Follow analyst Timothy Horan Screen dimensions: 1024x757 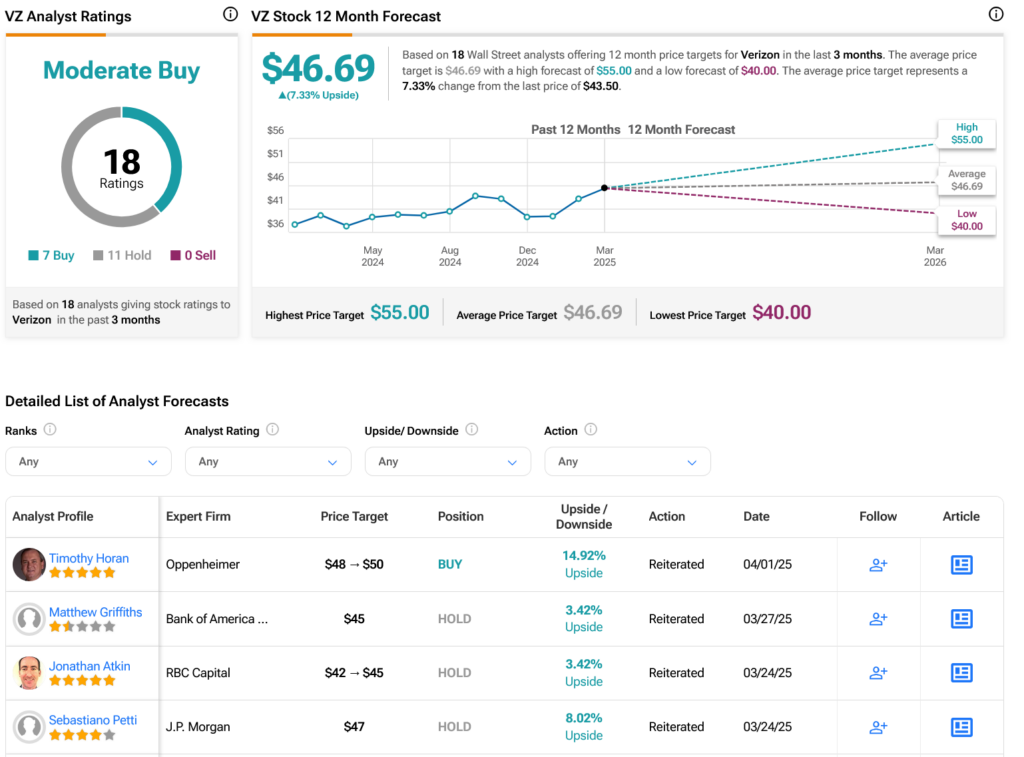point(878,565)
